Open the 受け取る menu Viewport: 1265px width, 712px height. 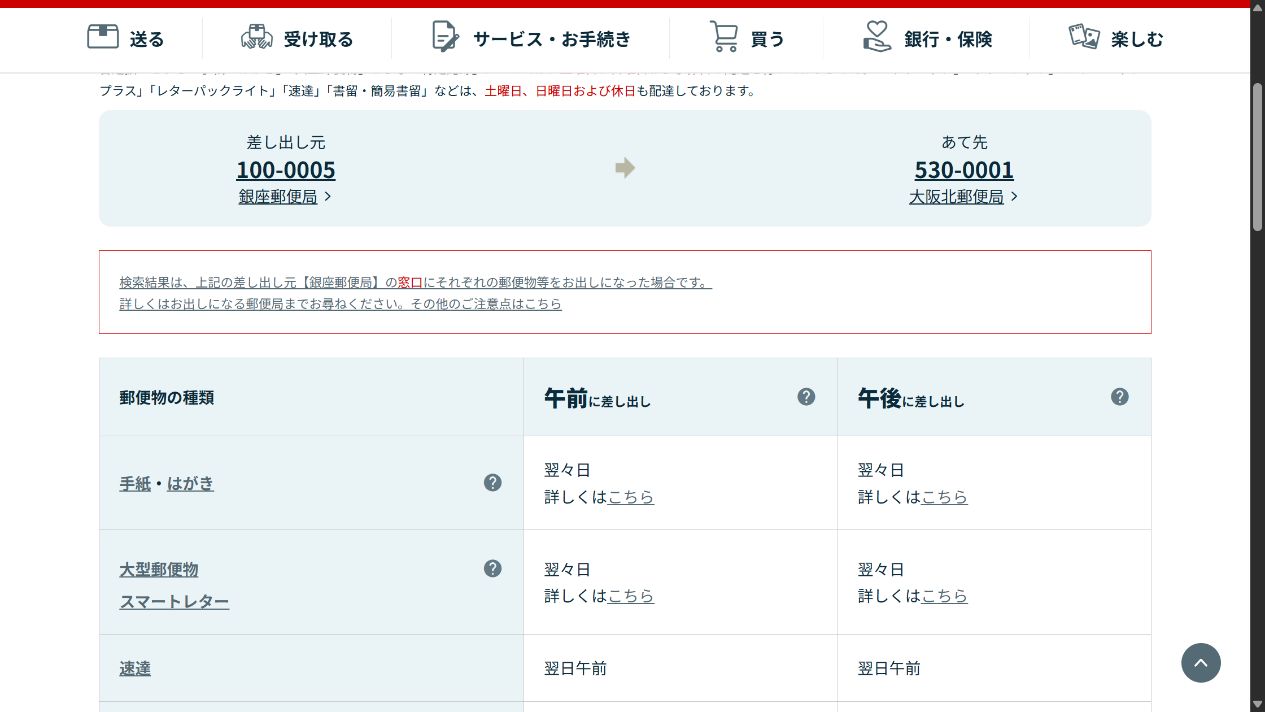297,38
